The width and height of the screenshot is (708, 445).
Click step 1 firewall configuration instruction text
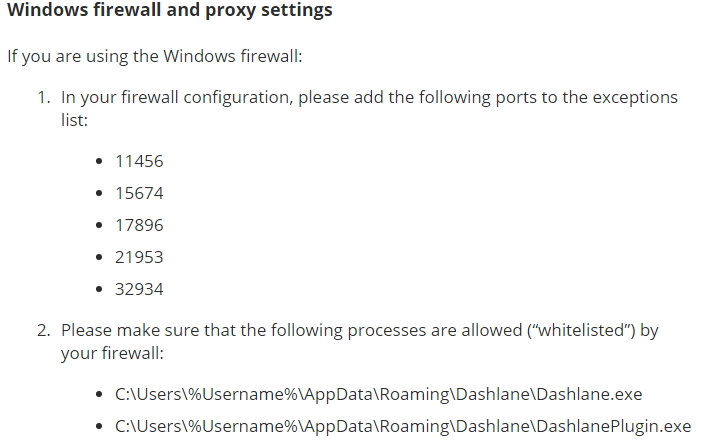point(369,109)
